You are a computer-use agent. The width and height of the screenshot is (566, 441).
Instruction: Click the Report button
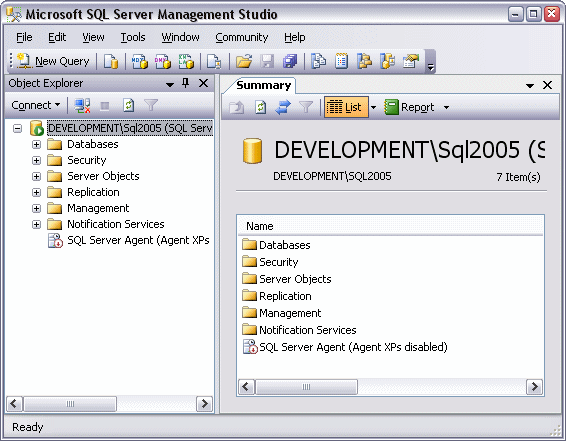pyautogui.click(x=409, y=107)
